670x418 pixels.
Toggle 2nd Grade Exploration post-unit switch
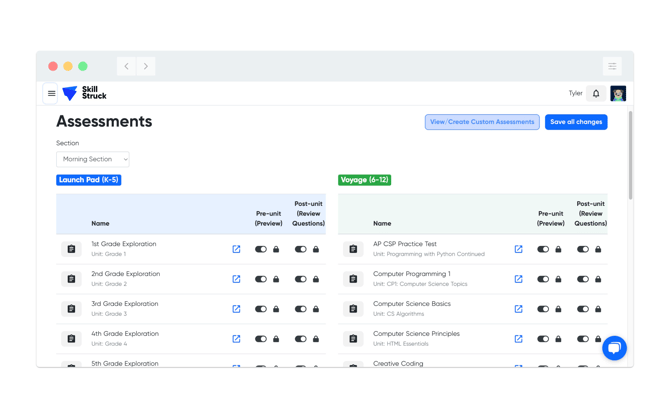coord(300,279)
